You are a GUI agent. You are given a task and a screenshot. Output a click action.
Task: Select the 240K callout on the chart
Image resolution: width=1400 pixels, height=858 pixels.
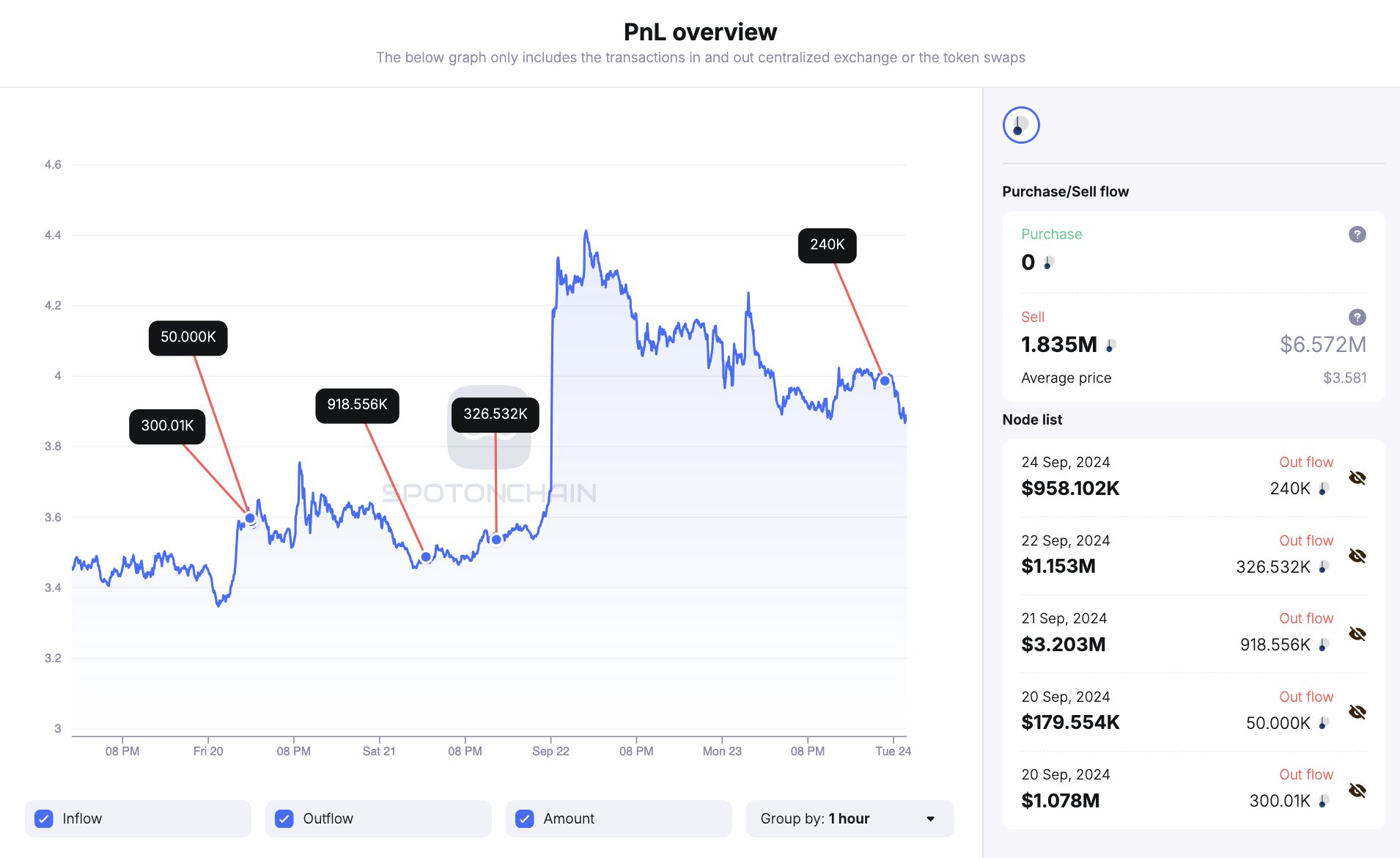click(827, 245)
